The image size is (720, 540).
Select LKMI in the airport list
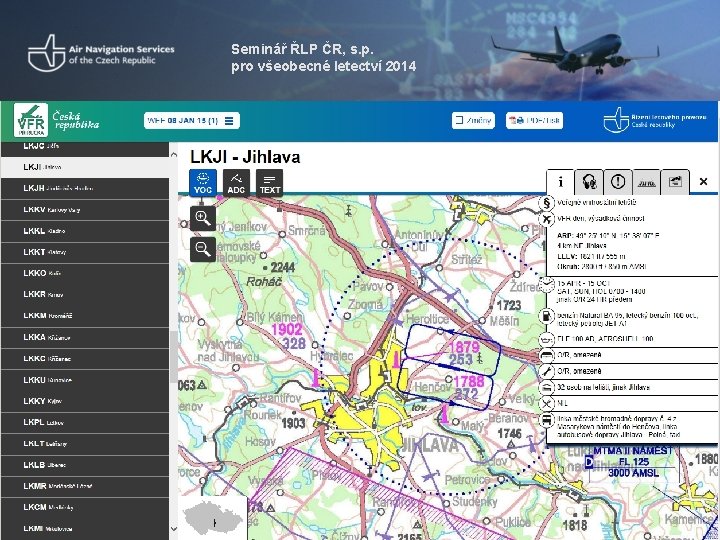[85, 529]
